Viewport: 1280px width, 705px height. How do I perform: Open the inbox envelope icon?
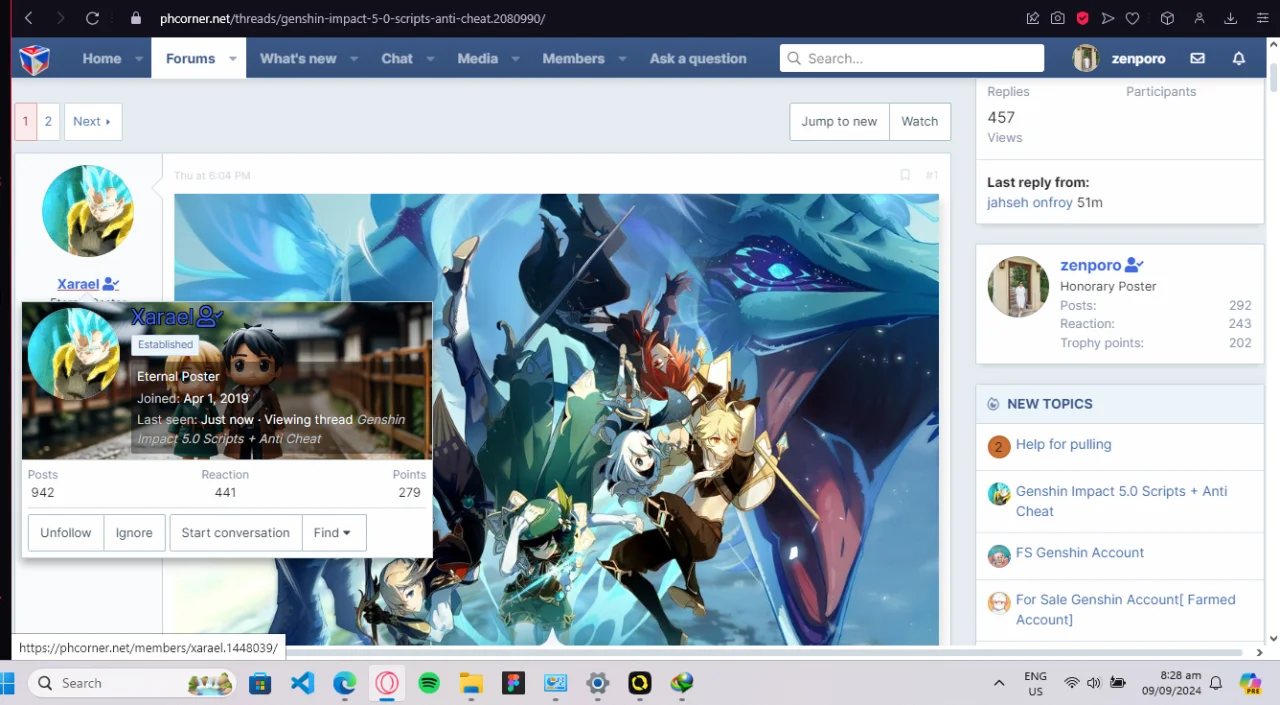(1197, 59)
